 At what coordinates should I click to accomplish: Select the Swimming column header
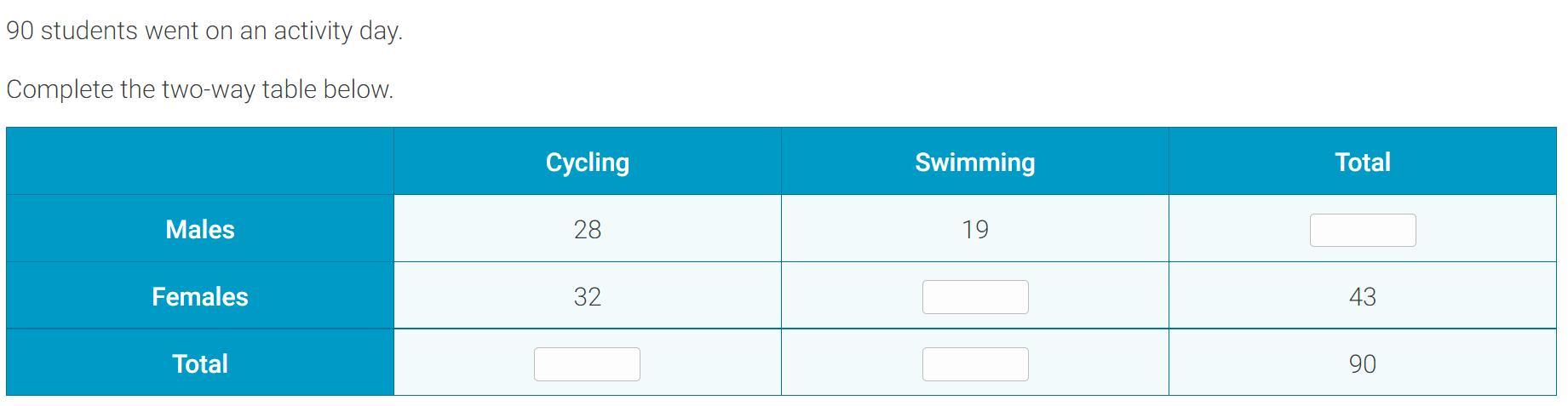click(975, 162)
